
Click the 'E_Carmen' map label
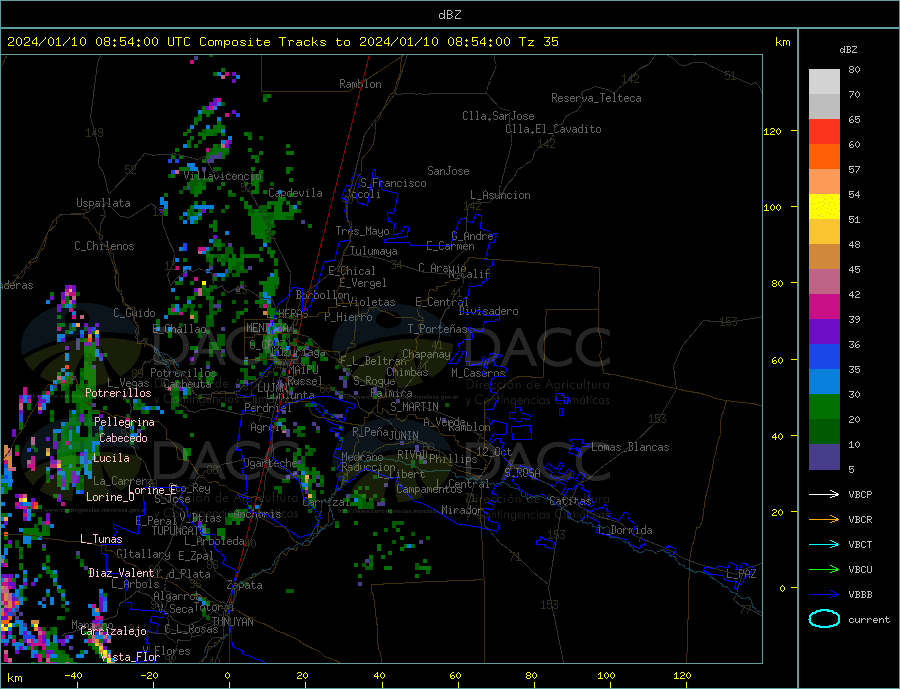click(x=450, y=246)
